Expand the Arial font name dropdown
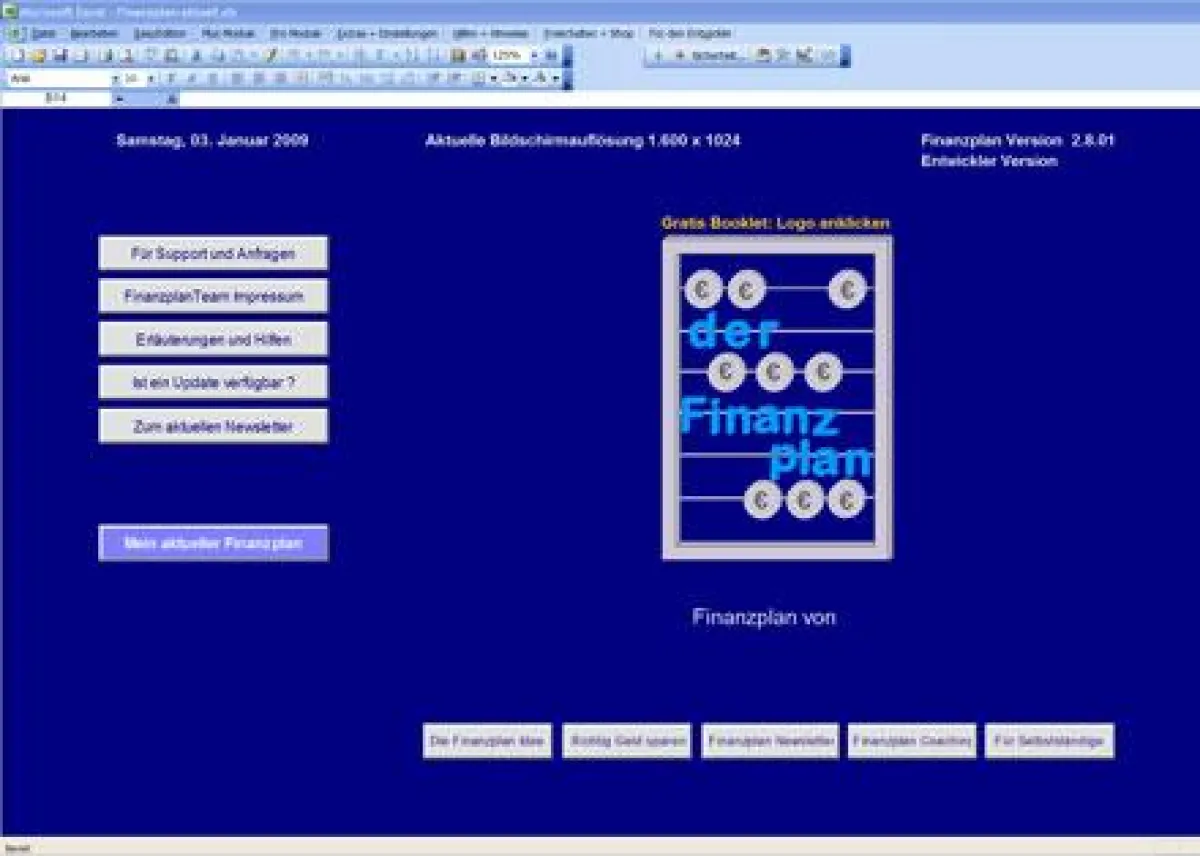This screenshot has height=856, width=1200. (x=116, y=78)
